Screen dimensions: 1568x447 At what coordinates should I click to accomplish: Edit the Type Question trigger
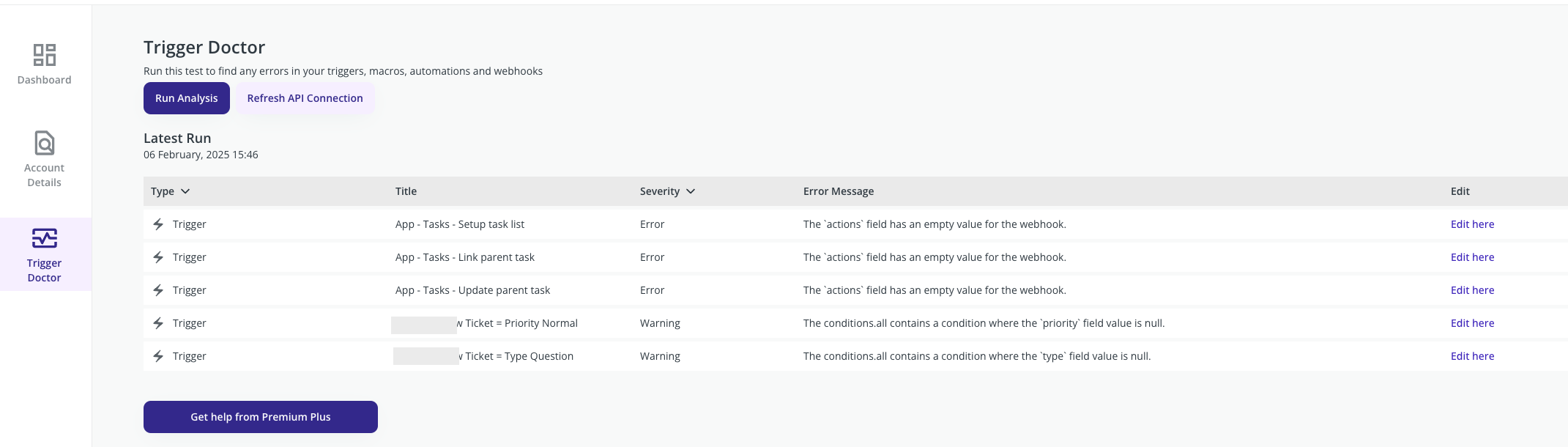[x=1472, y=356]
